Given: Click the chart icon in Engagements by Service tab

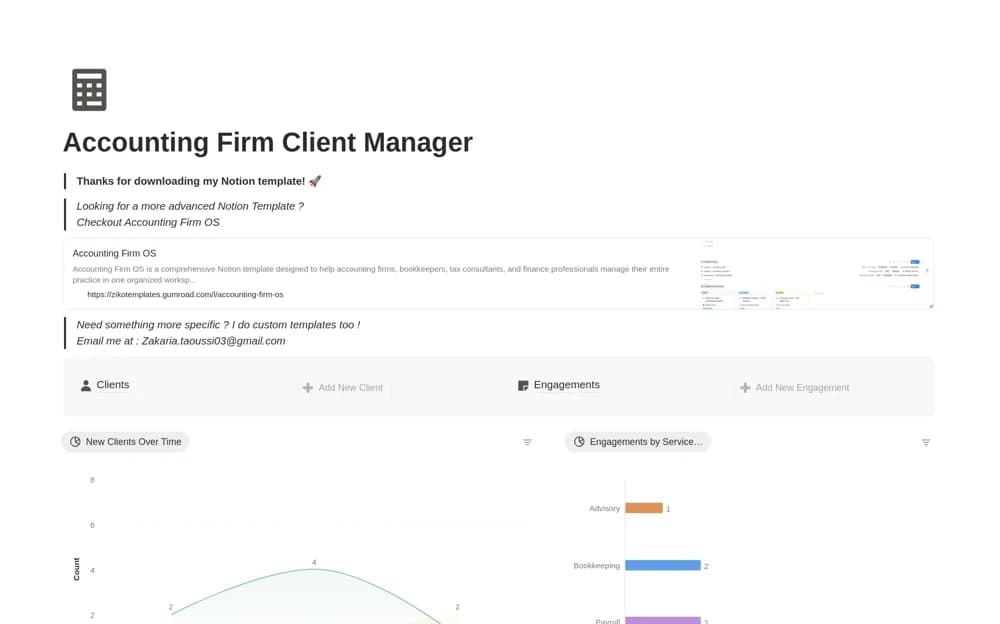Looking at the screenshot, I should 579,442.
